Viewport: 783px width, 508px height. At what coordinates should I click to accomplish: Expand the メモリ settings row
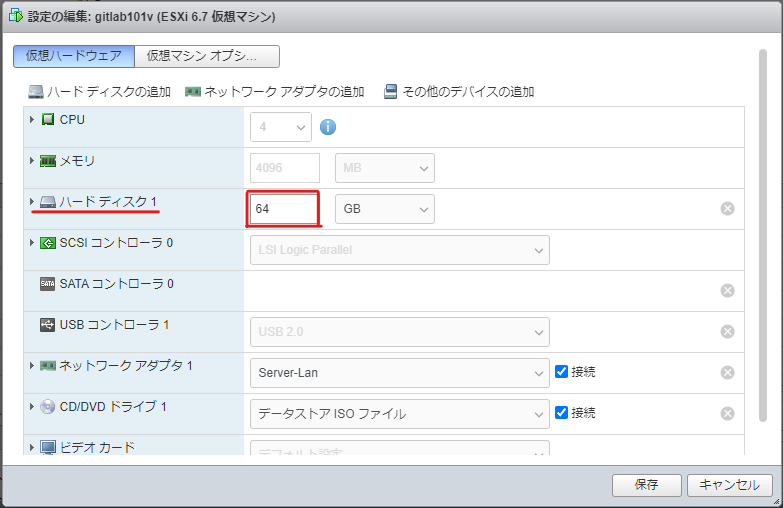click(31, 161)
